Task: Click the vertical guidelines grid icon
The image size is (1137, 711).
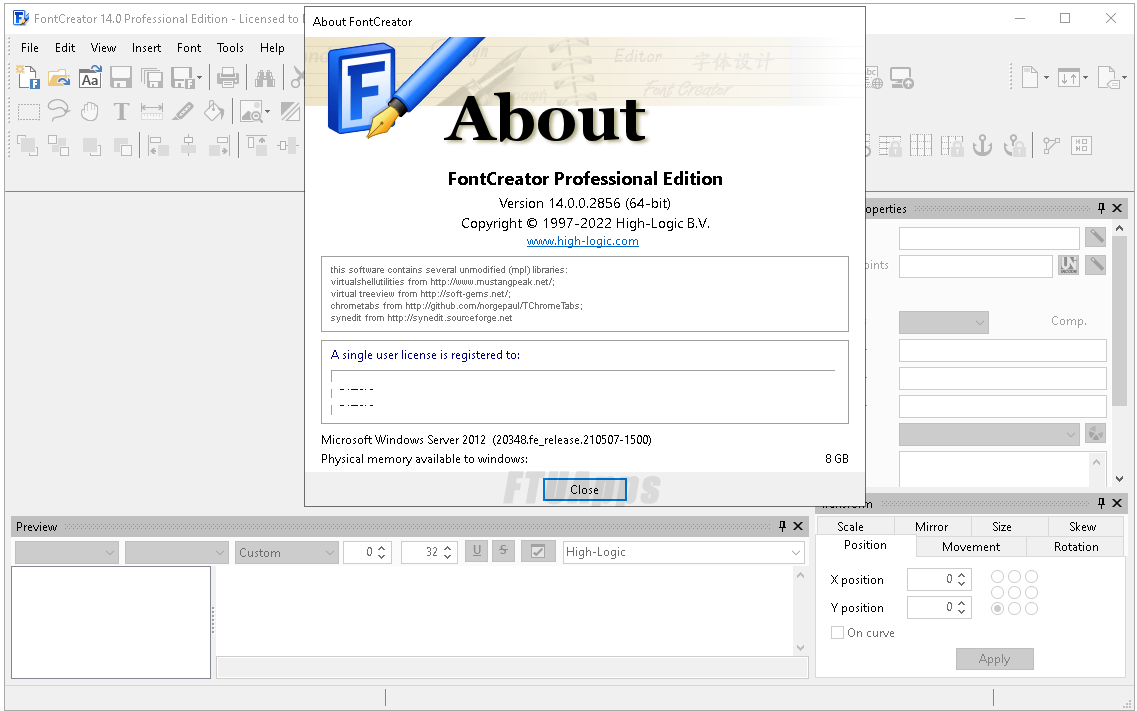Action: 920,146
